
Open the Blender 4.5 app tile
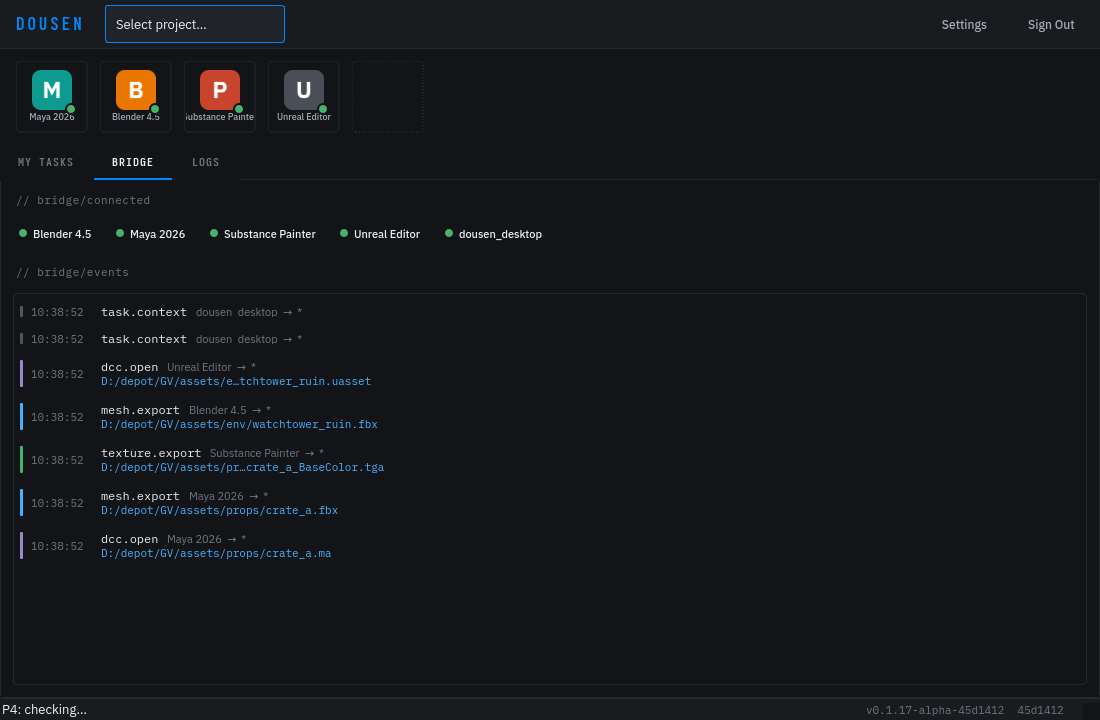point(136,97)
